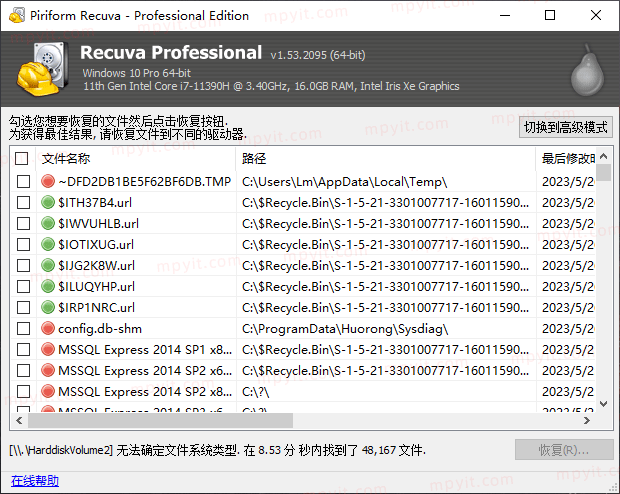620x494 pixels.
Task: Click the Recuva title bar app icon
Action: click(17, 15)
